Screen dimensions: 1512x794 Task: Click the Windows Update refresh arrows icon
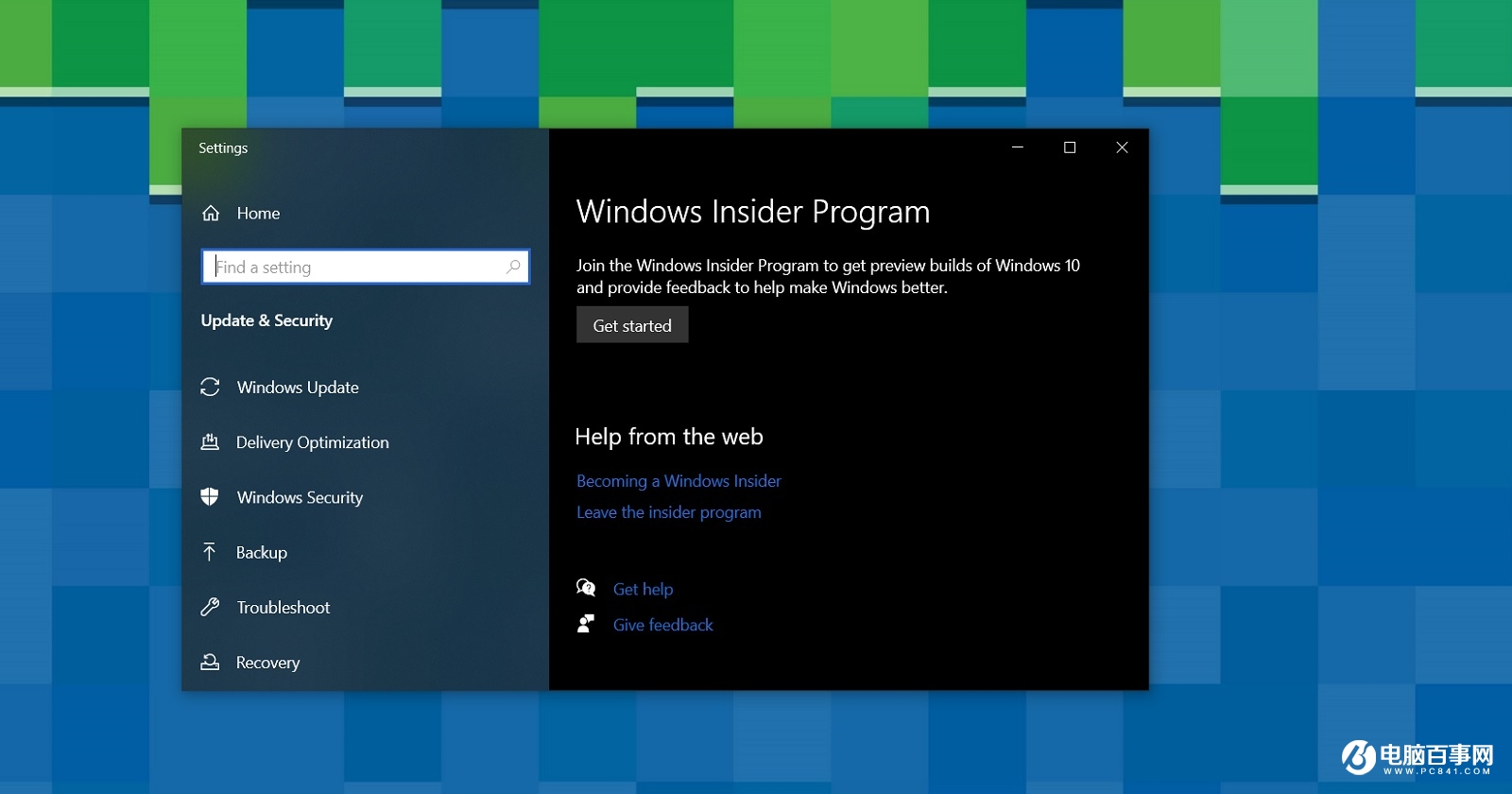[x=210, y=388]
